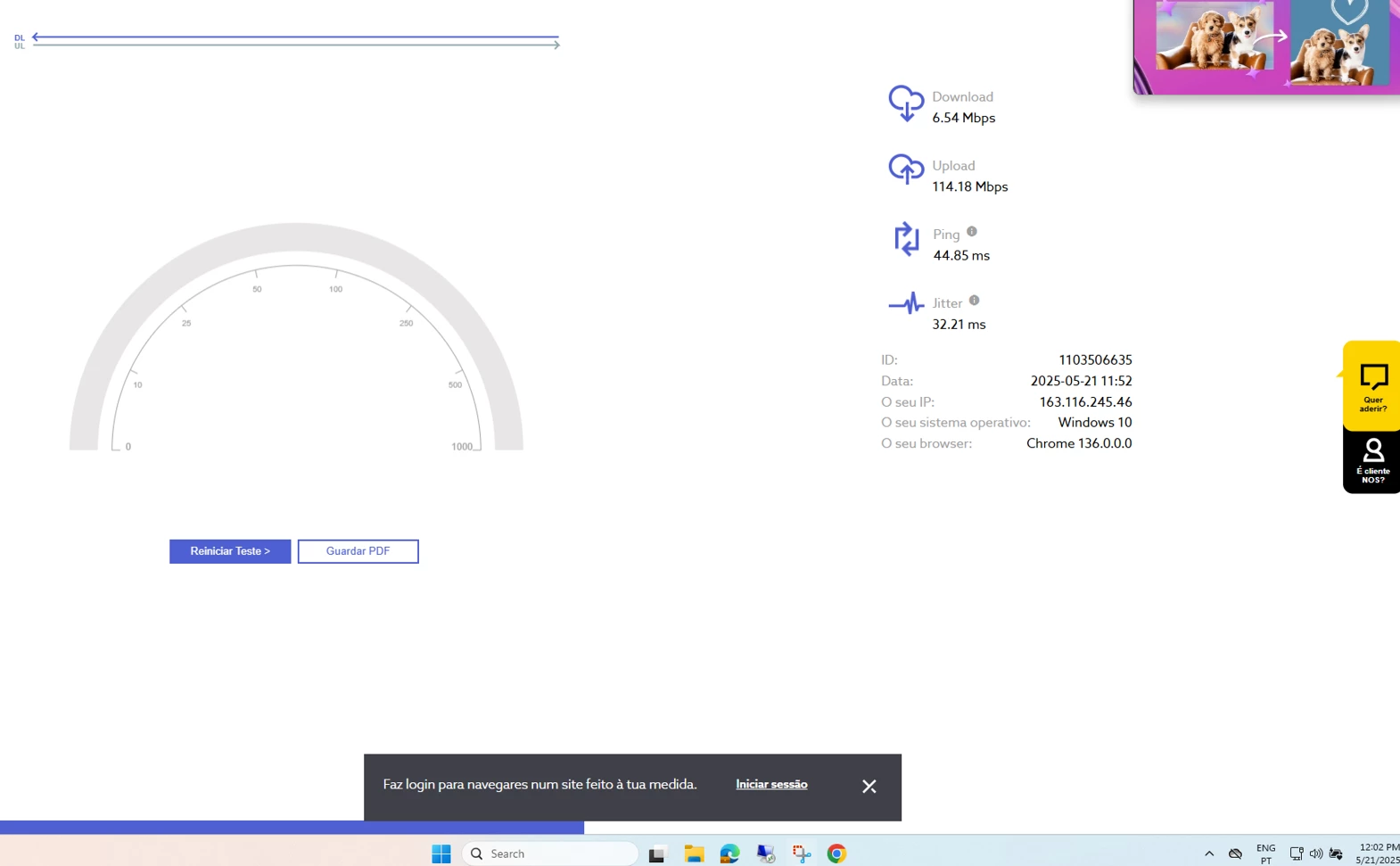Open Task View from the taskbar
The image size is (1400, 866).
[x=657, y=854]
